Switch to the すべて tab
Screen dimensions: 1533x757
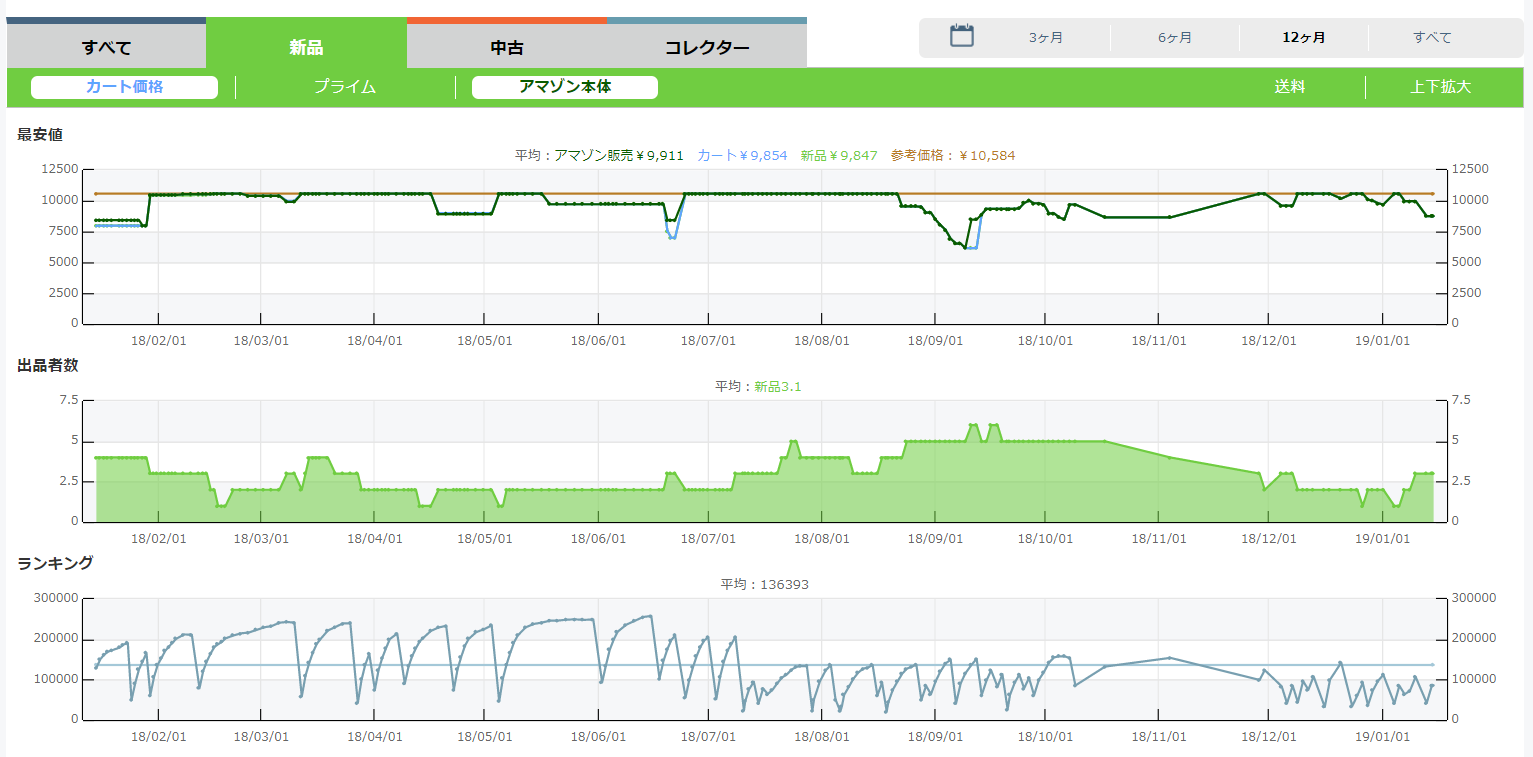[106, 47]
